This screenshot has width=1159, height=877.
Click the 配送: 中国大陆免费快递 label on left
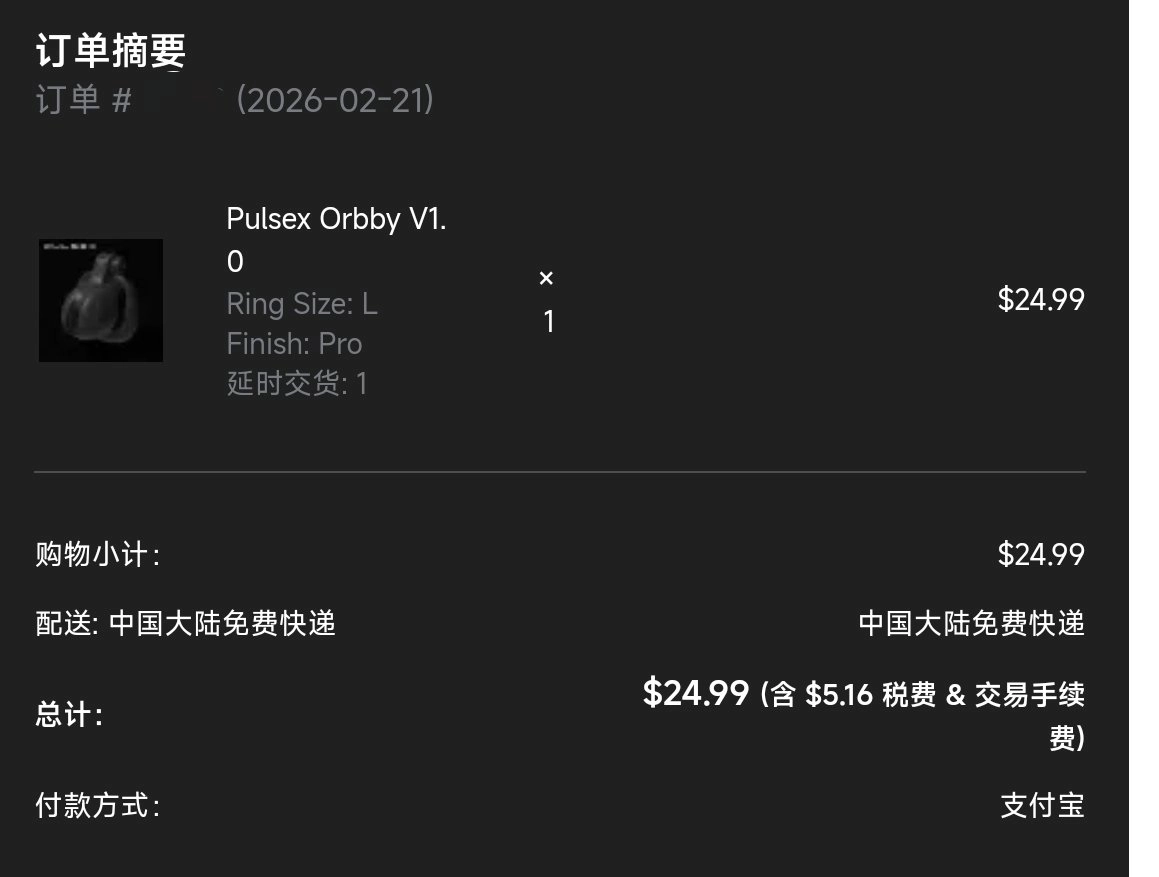[186, 624]
